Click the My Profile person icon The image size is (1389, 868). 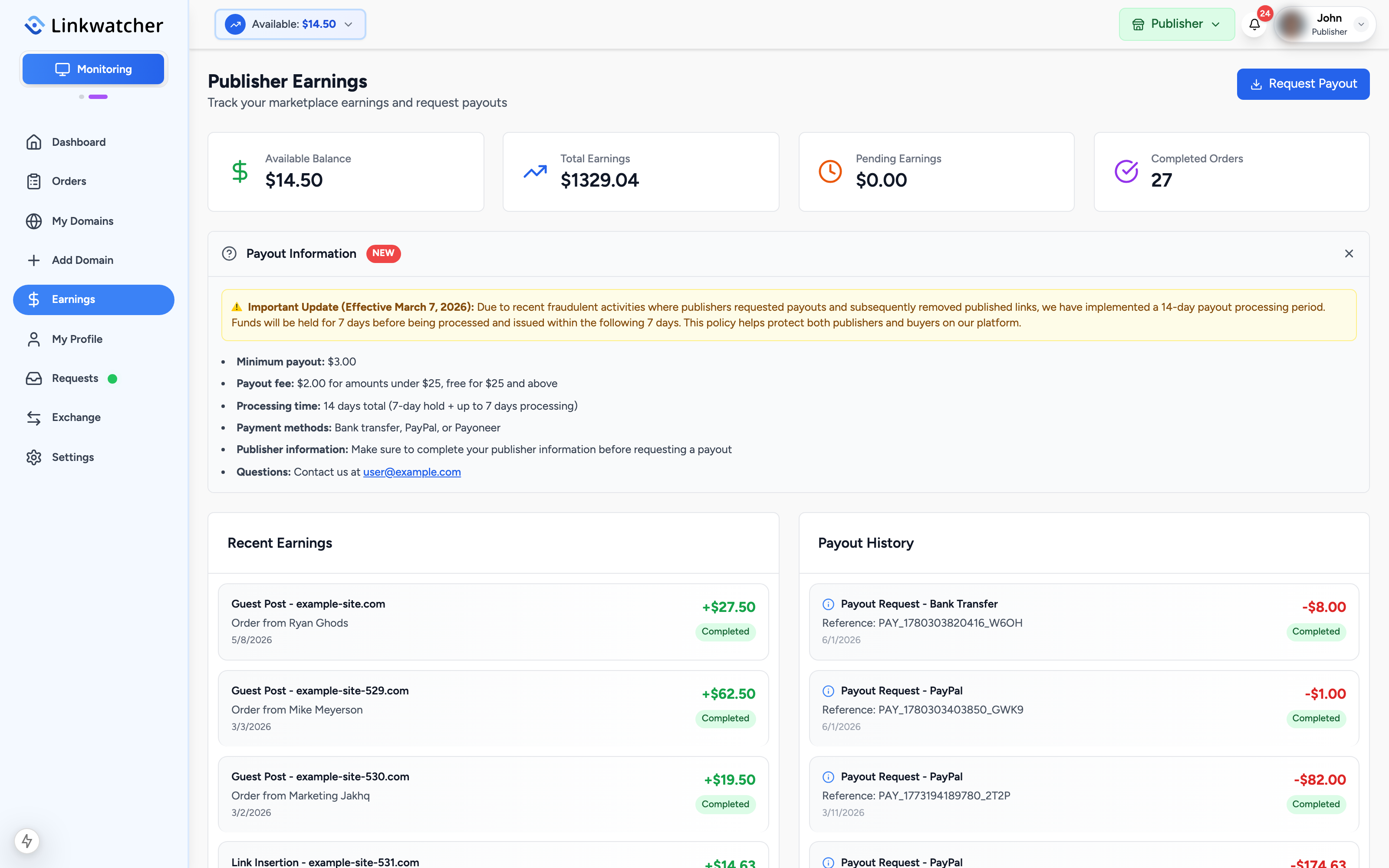pos(34,339)
